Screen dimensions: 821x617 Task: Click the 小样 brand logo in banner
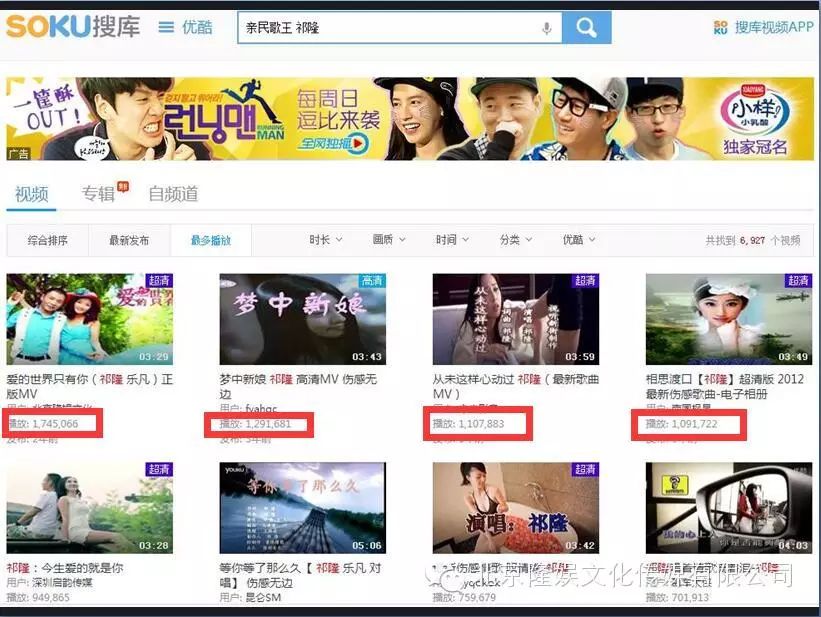[x=754, y=109]
